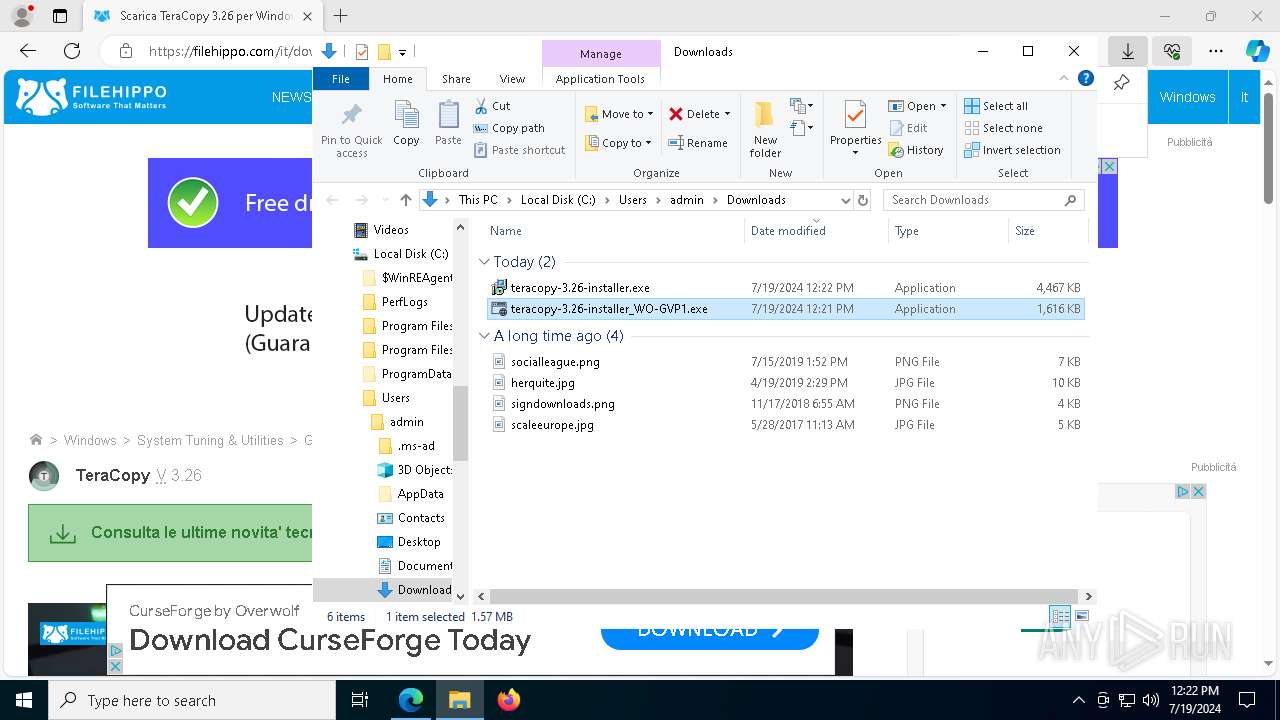Select signdownloads.png file
This screenshot has width=1280, height=720.
(562, 404)
